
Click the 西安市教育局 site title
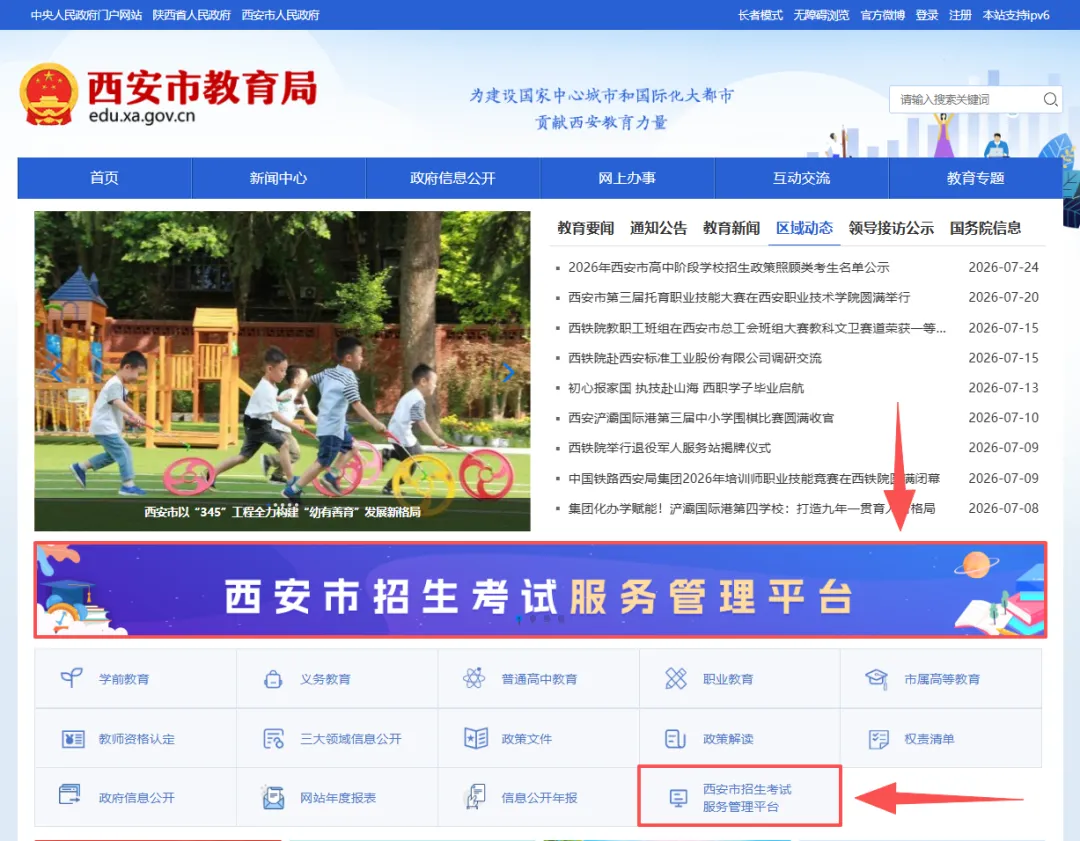click(x=202, y=87)
